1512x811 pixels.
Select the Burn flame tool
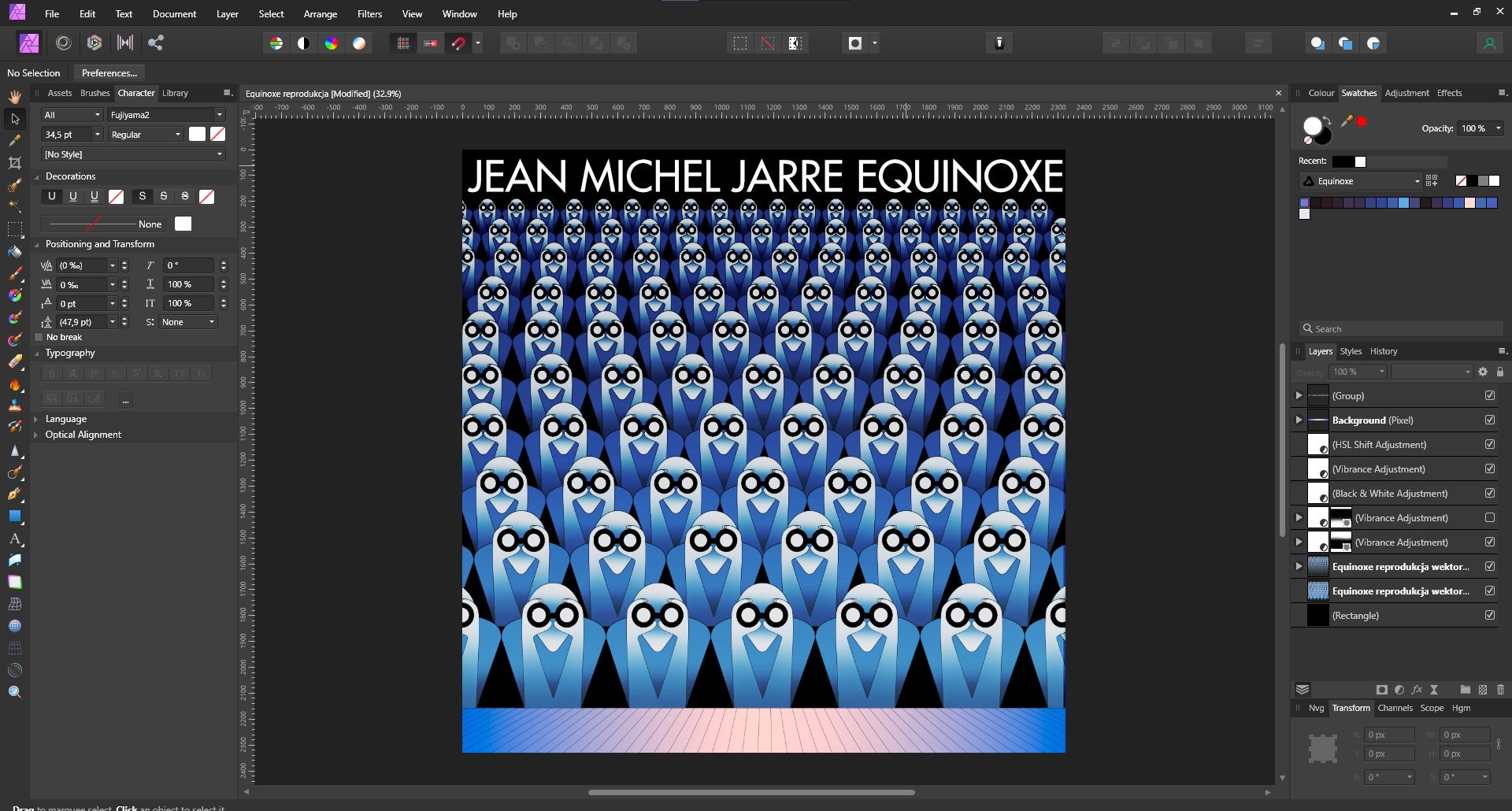(14, 384)
